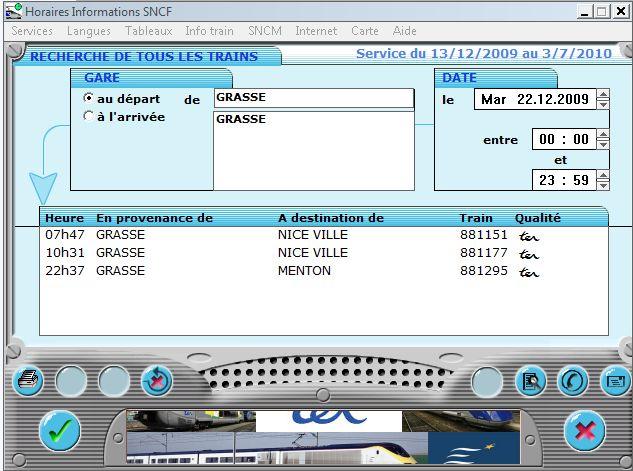The width and height of the screenshot is (633, 471).
Task: Click train number 881177
Action: coord(484,253)
